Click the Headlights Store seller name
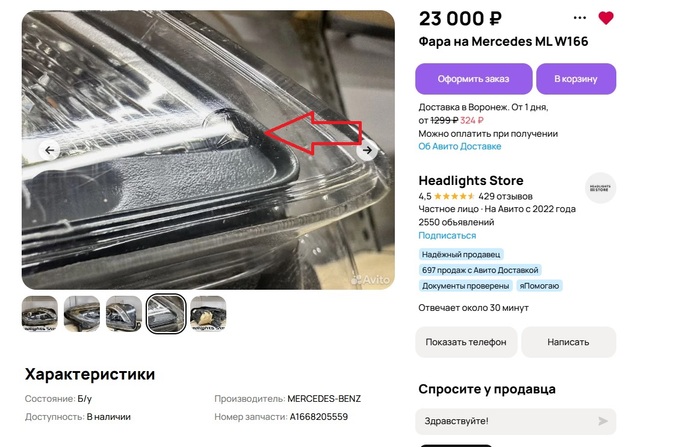 (x=471, y=181)
